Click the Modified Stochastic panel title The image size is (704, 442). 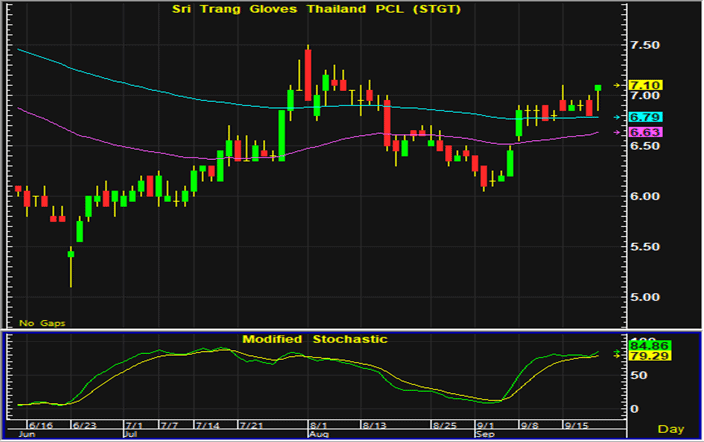[315, 340]
